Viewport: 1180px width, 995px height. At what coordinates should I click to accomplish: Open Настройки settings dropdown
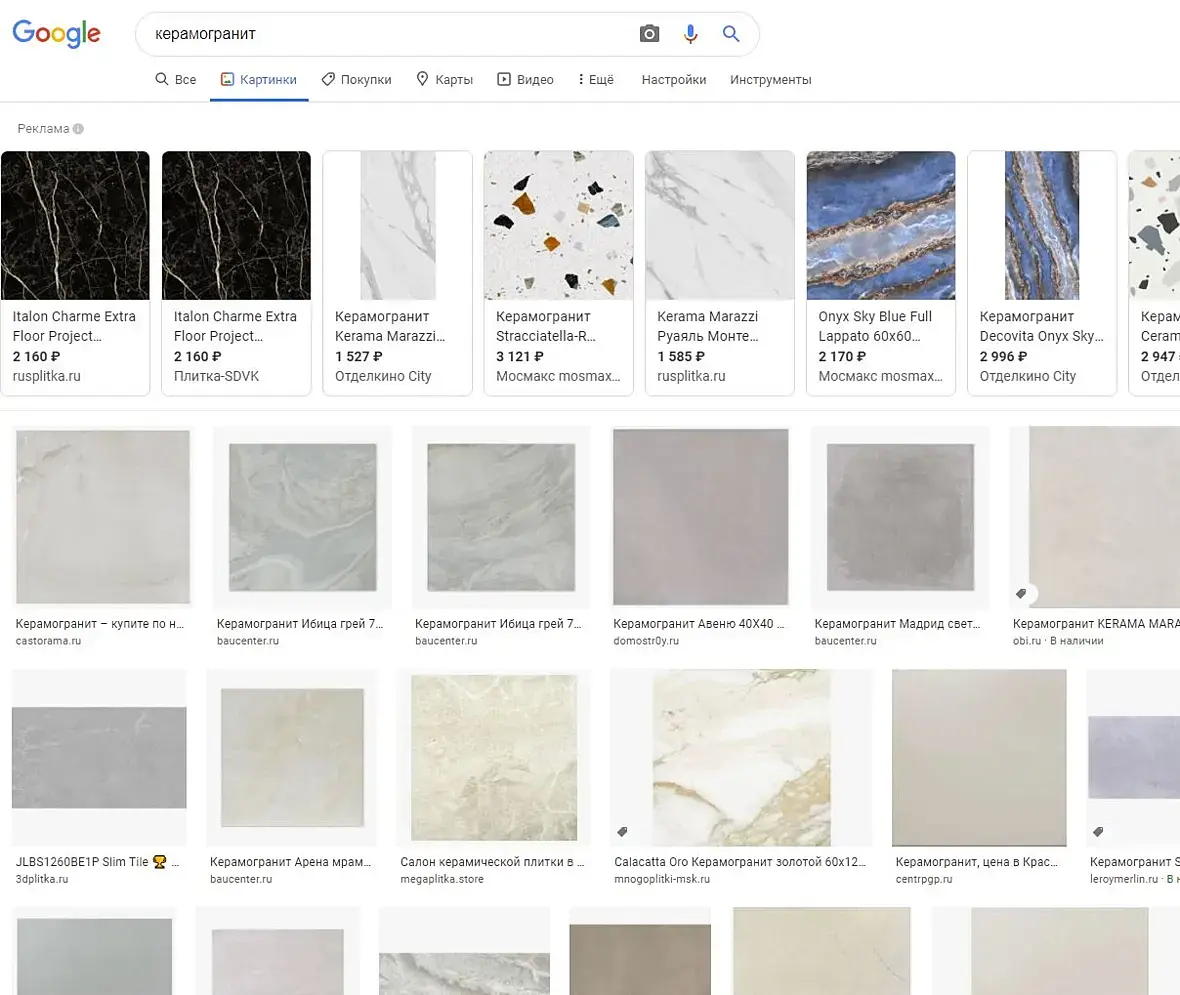[674, 79]
